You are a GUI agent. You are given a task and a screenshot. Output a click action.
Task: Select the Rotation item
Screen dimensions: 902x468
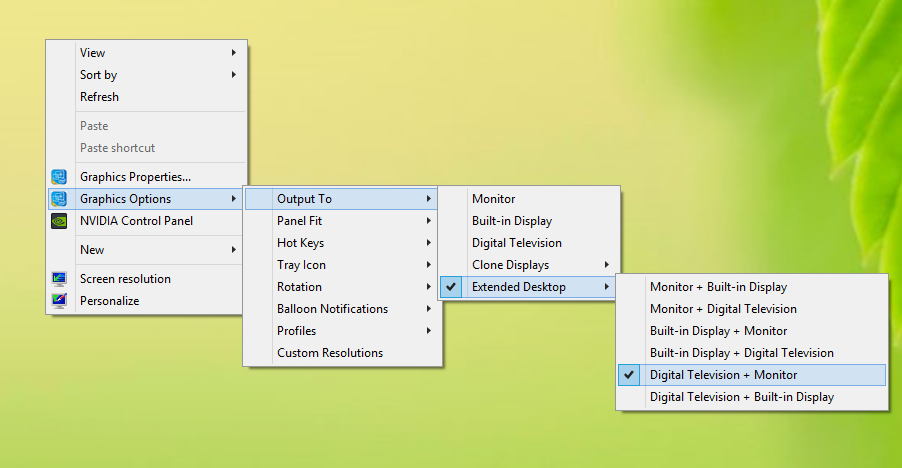pos(342,286)
